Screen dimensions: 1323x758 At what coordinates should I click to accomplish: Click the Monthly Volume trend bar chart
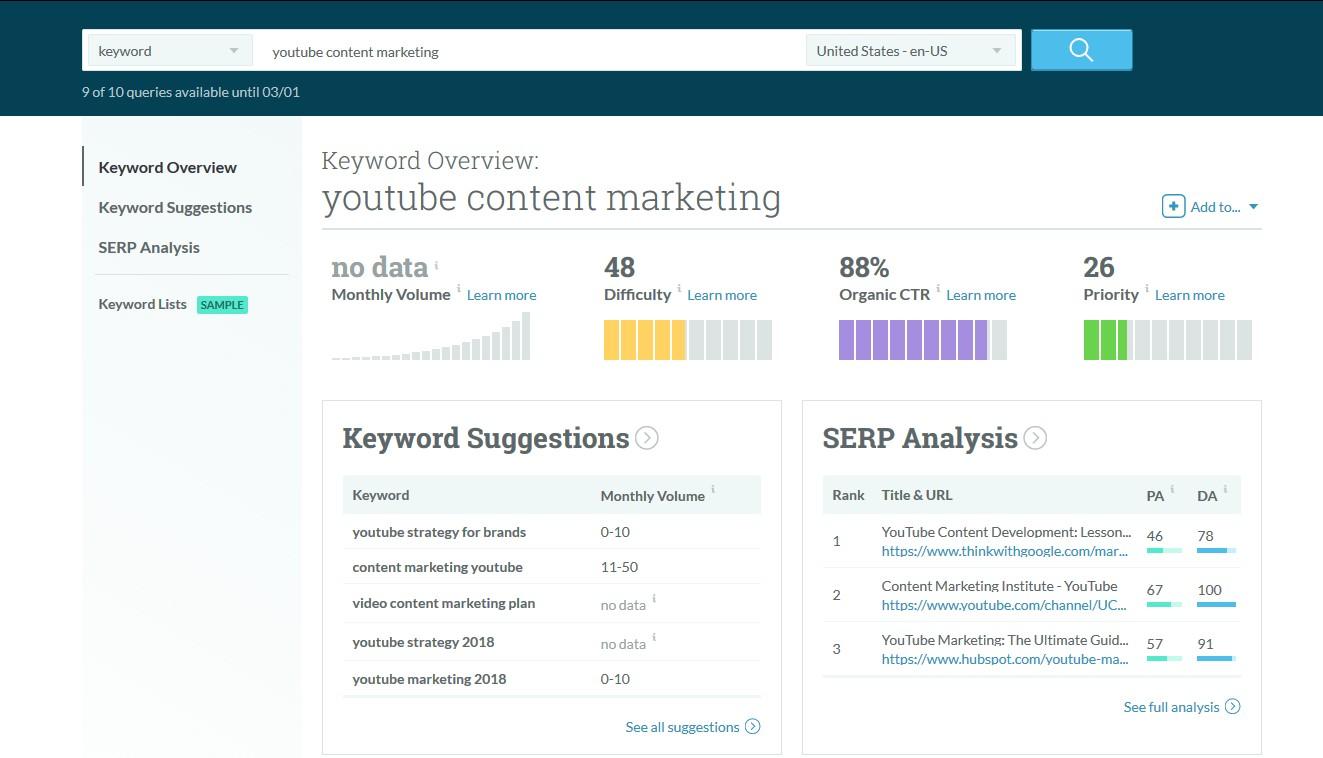pyautogui.click(x=431, y=336)
